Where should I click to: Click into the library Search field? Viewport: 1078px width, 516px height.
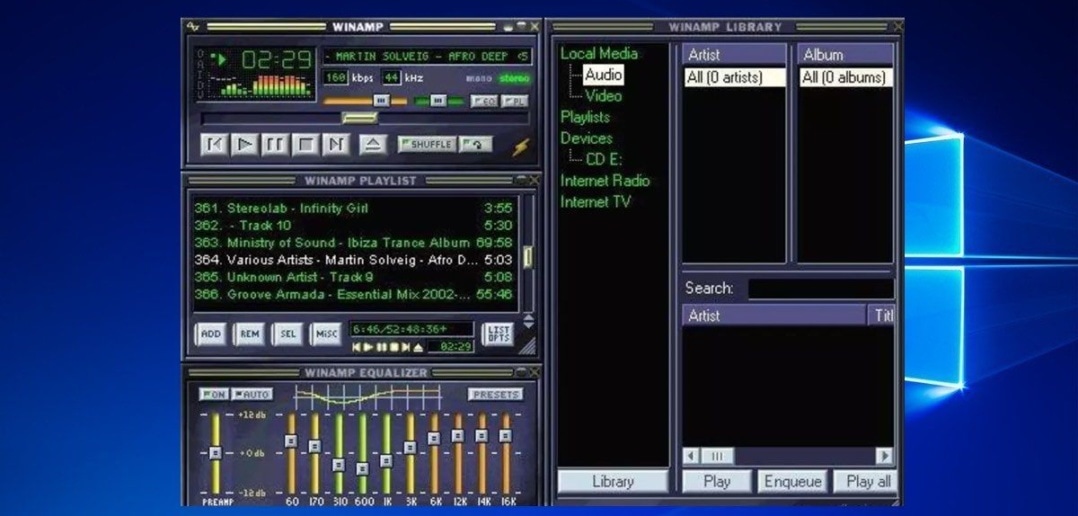click(820, 289)
